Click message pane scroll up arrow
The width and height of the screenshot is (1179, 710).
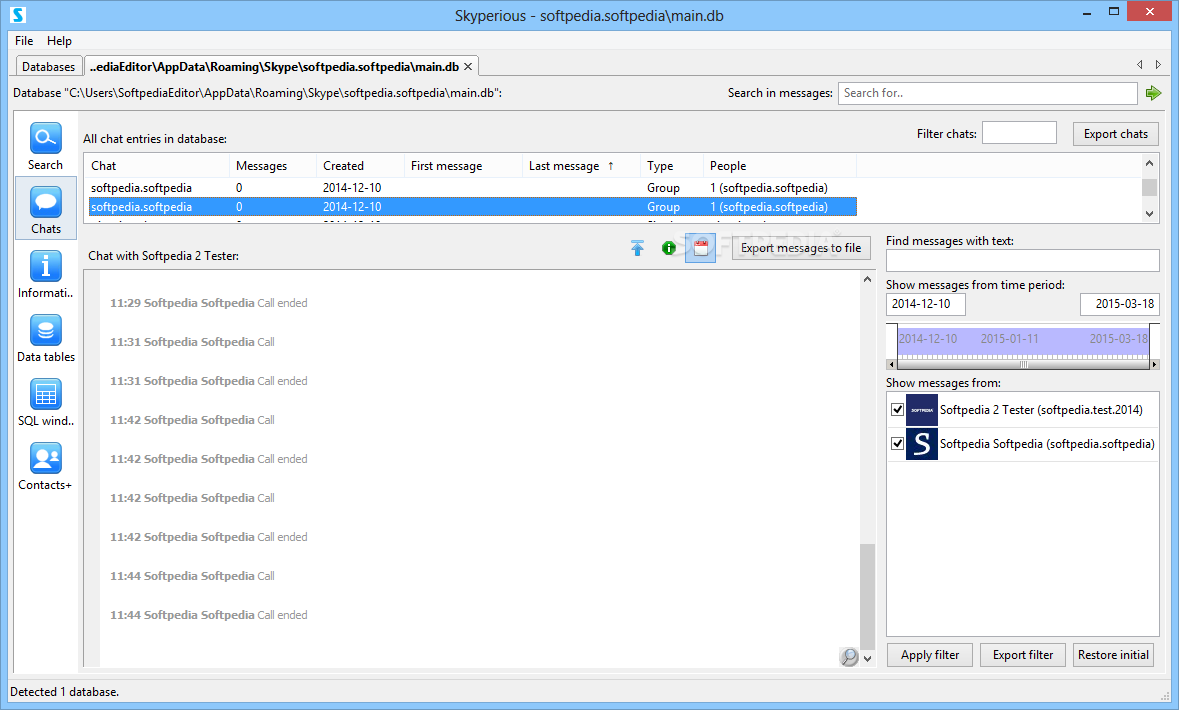pos(868,279)
